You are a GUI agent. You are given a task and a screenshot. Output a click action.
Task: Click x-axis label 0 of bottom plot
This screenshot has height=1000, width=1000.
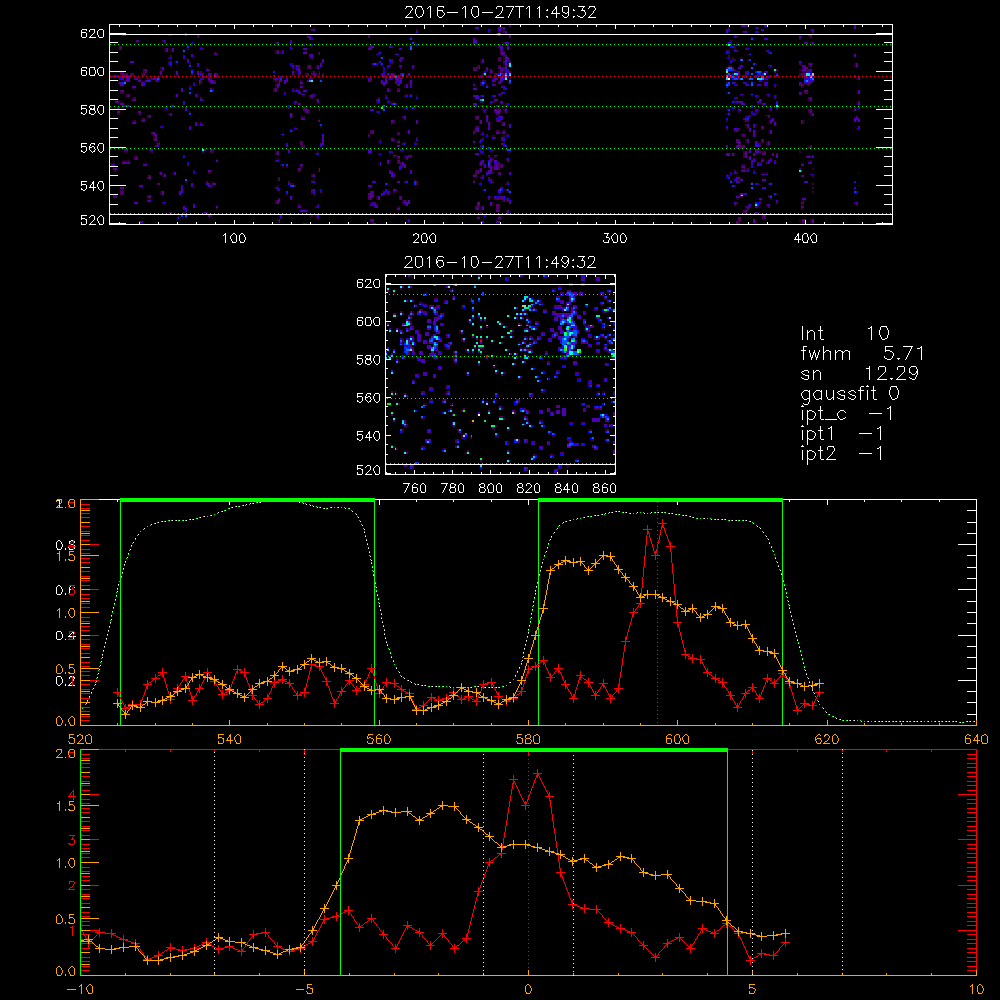coord(528,989)
